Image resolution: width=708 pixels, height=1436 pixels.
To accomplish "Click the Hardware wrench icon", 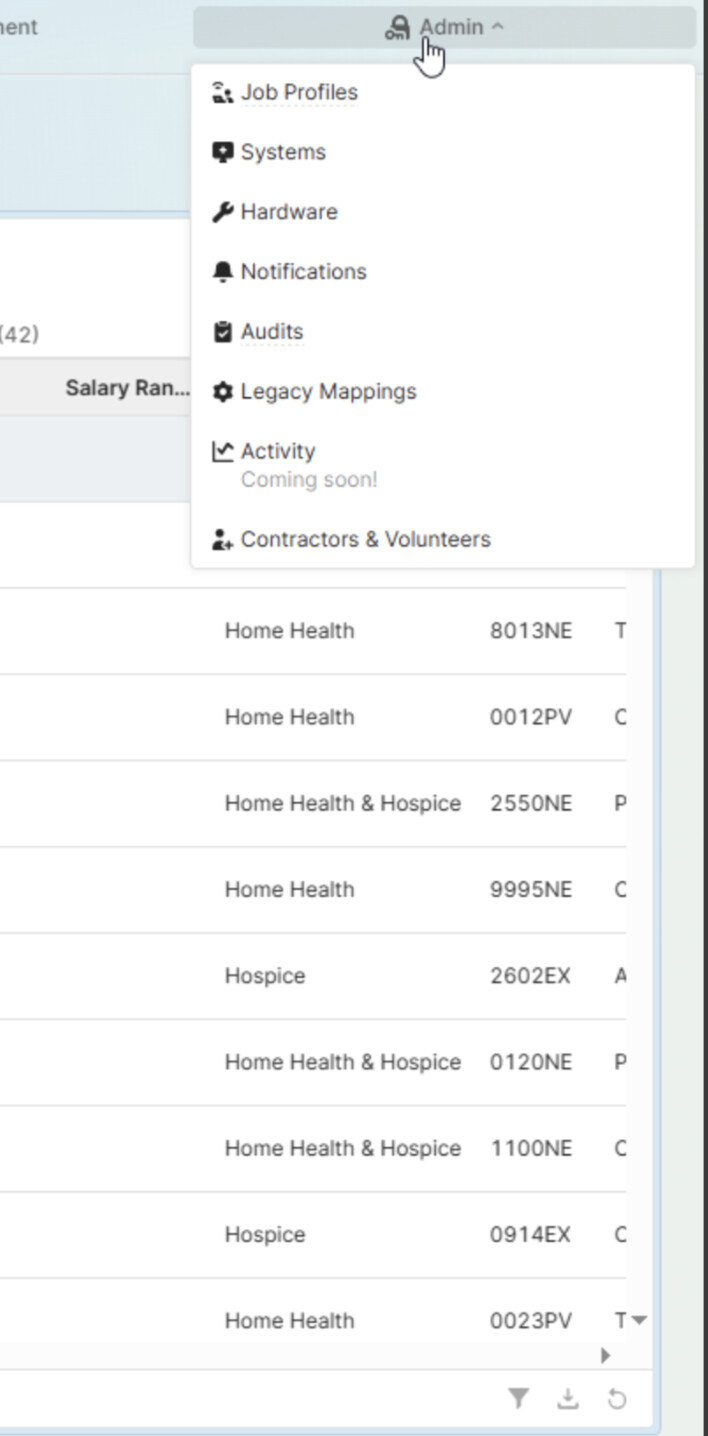I will (222, 212).
